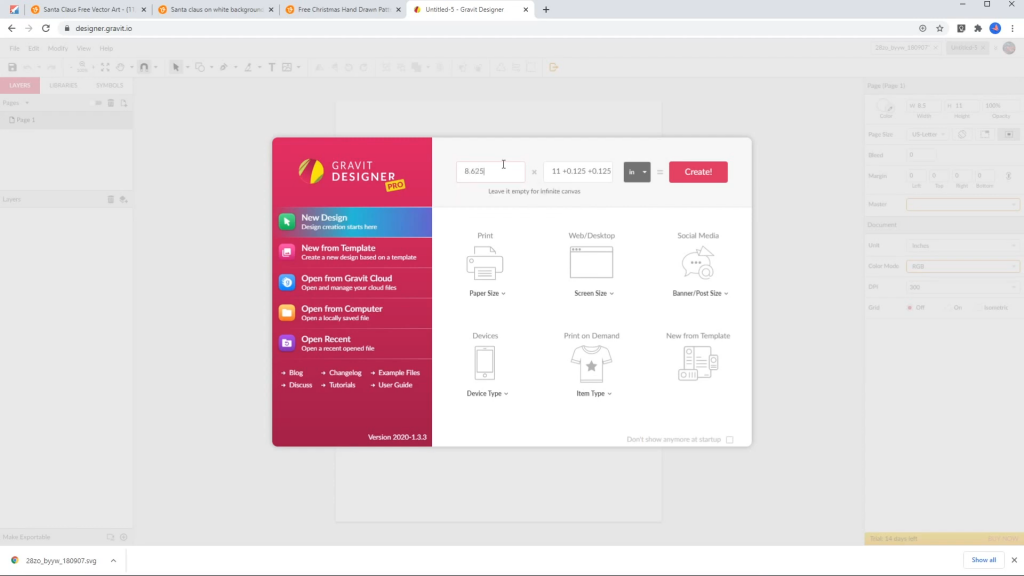Screen dimensions: 1024x576
Task: Click the Print on Demand t-shirt icon
Action: tap(591, 364)
